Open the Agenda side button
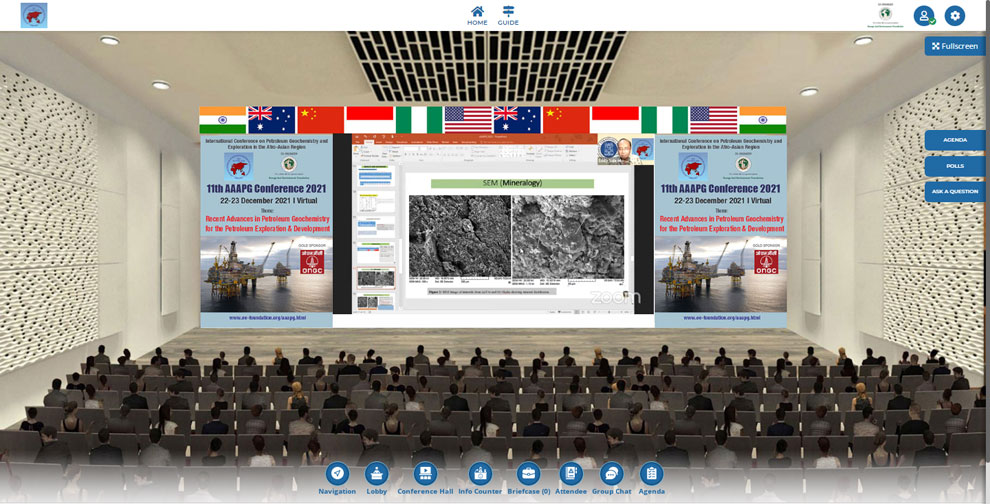 (x=955, y=140)
